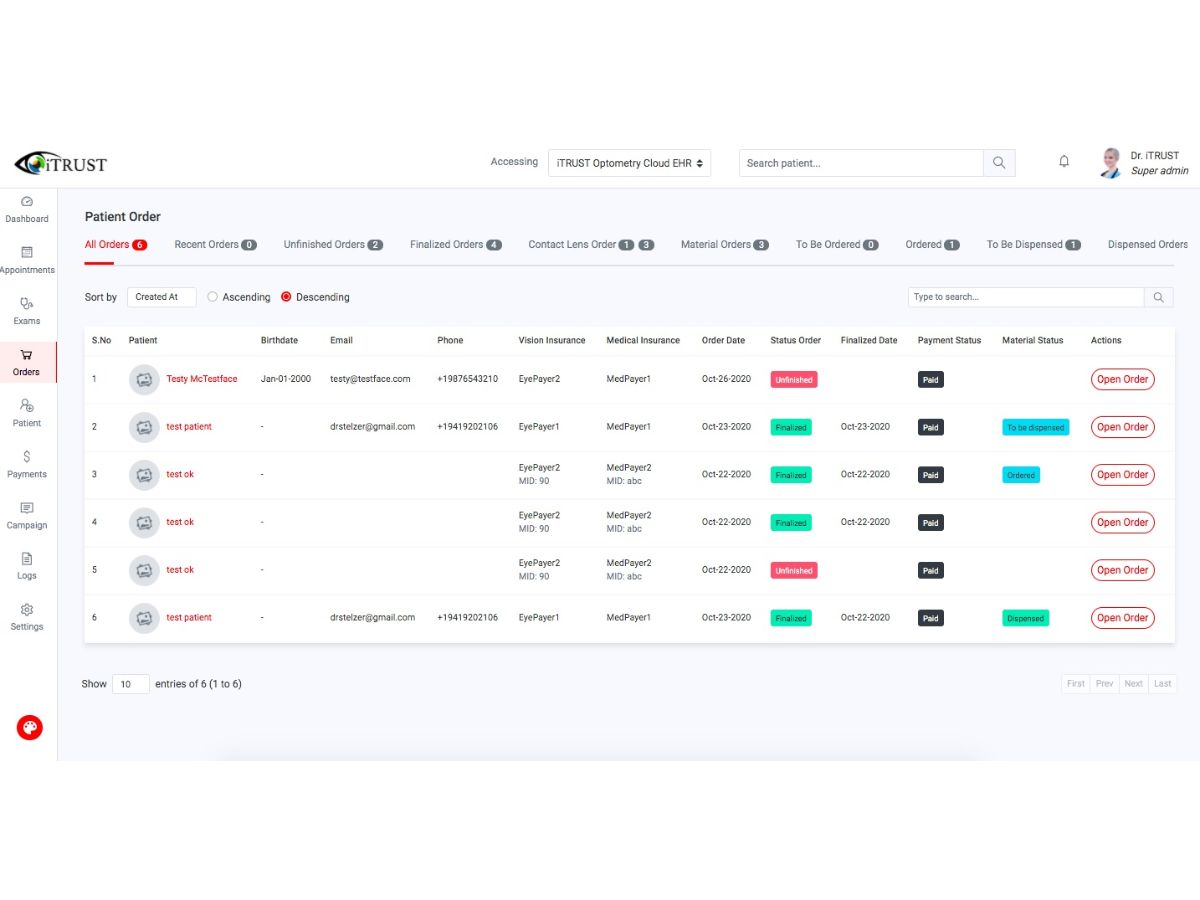Screen dimensions: 1200x900
Task: Change the entries-per-page Show box
Action: point(131,684)
